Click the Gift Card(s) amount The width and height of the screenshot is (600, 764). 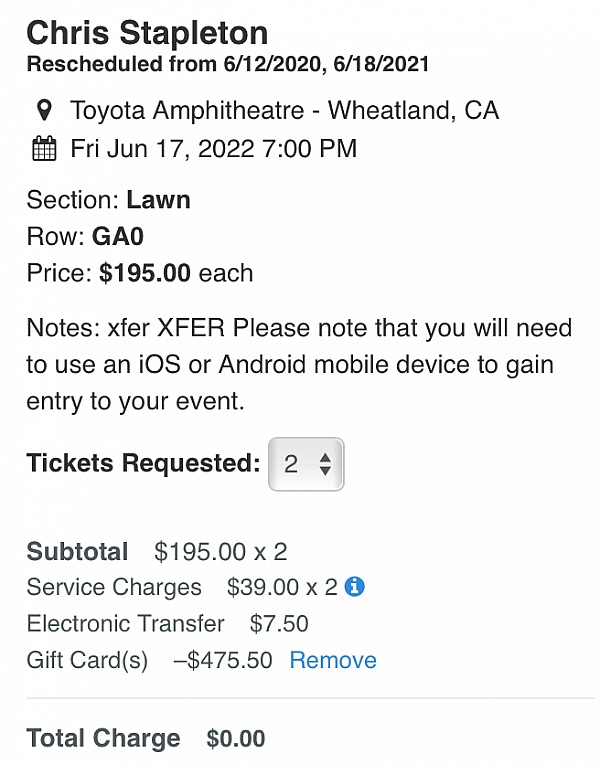223,660
